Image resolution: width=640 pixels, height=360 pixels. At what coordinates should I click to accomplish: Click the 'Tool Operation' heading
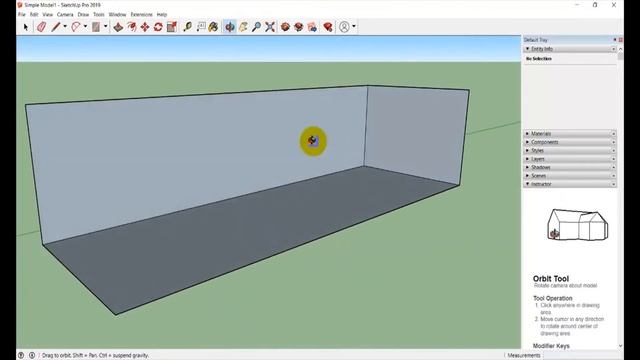click(x=553, y=298)
